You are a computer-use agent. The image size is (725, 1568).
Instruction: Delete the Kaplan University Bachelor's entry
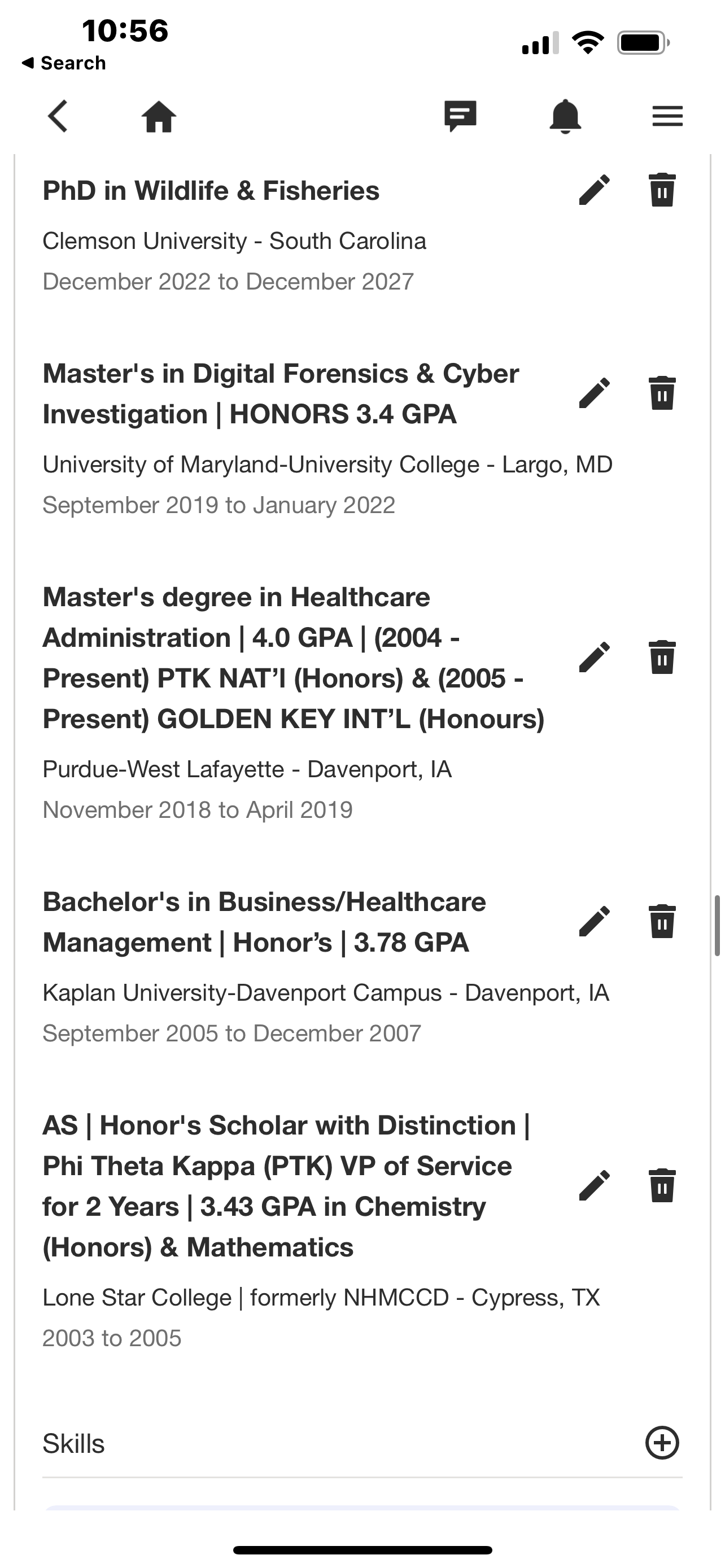pyautogui.click(x=662, y=921)
